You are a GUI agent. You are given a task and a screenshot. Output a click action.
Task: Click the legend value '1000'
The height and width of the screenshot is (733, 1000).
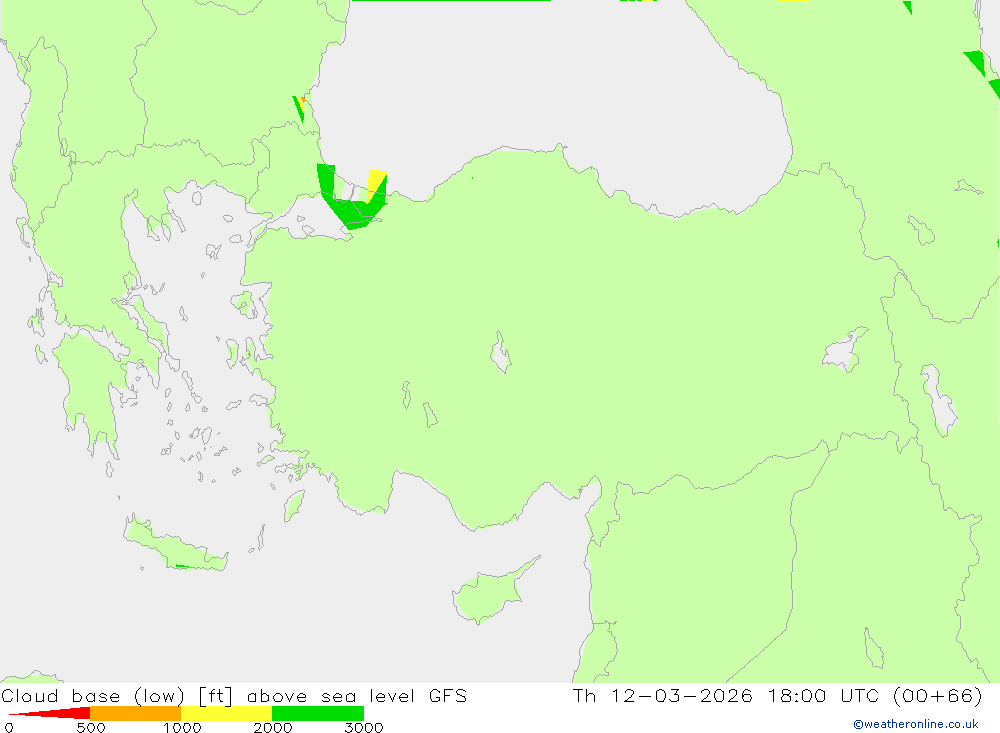click(x=182, y=728)
